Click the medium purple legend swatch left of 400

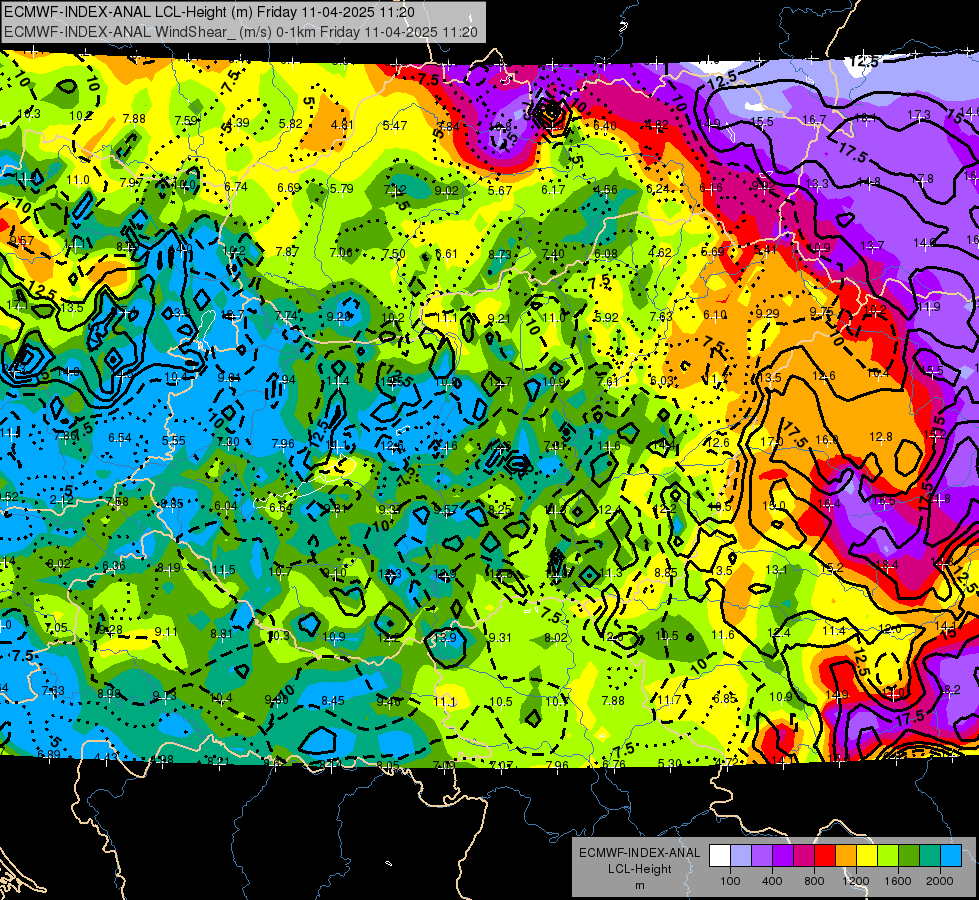(762, 856)
